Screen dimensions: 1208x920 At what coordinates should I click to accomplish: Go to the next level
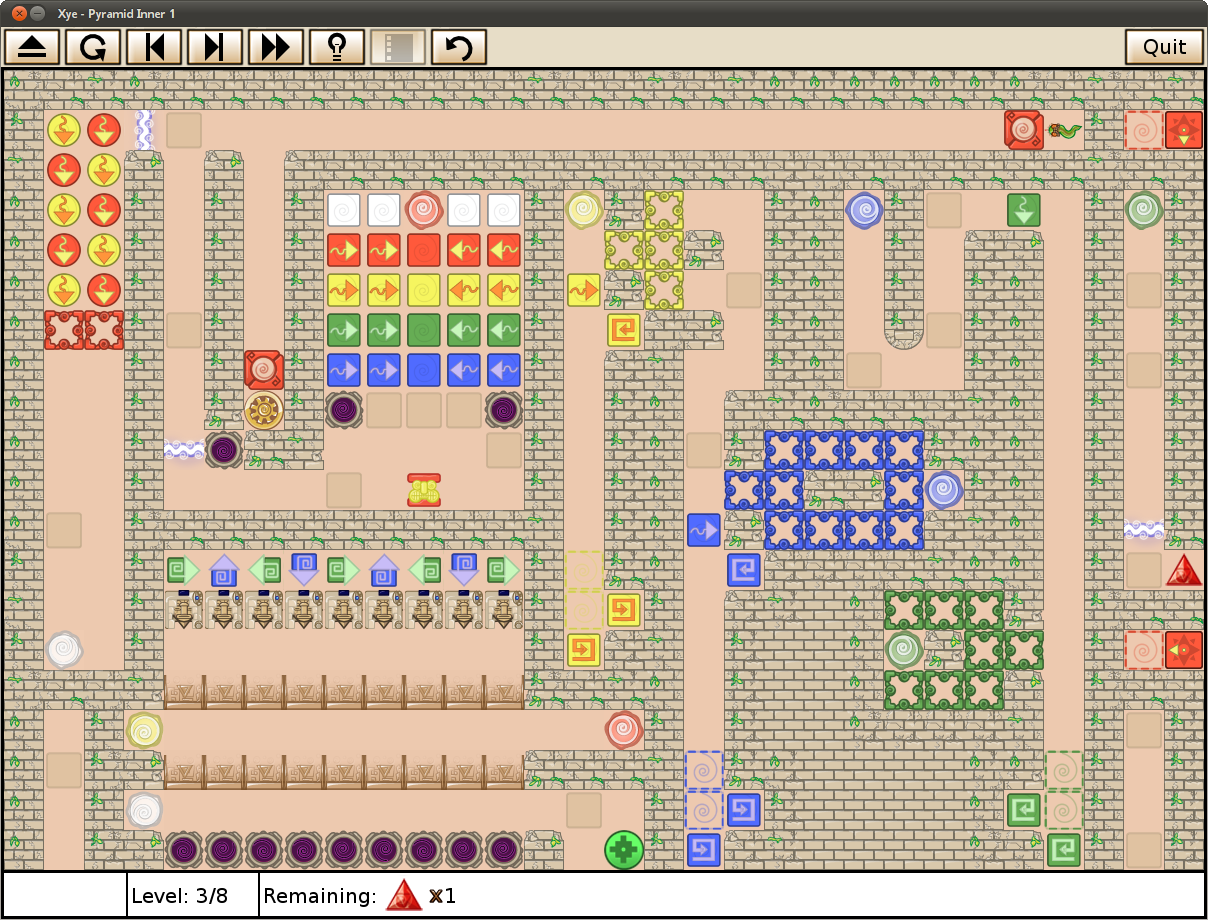(x=215, y=47)
